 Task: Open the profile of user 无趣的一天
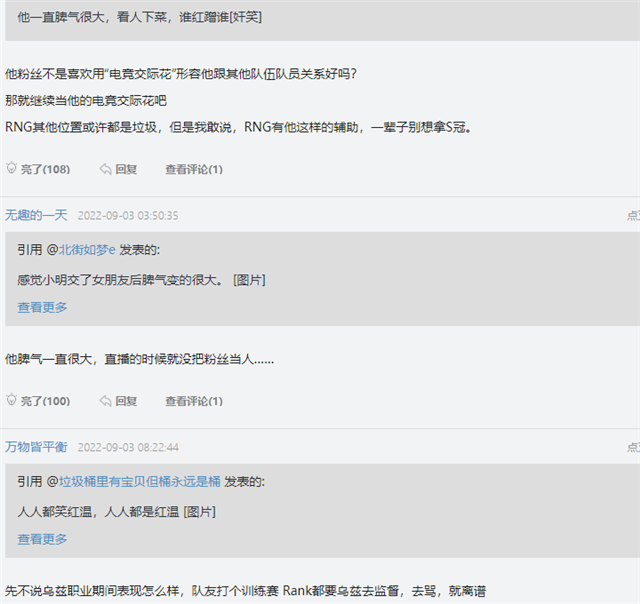[x=36, y=215]
